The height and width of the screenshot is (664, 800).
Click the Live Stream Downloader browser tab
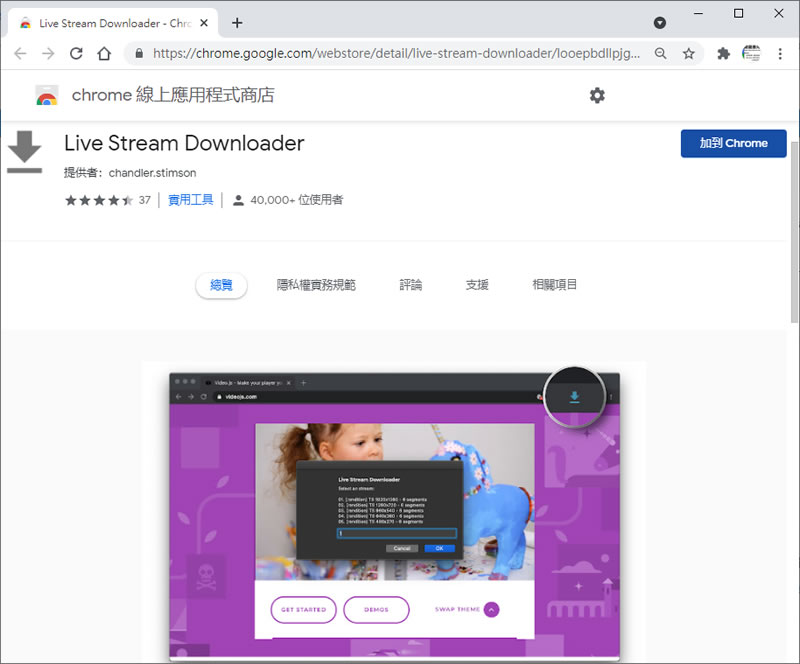[x=113, y=23]
